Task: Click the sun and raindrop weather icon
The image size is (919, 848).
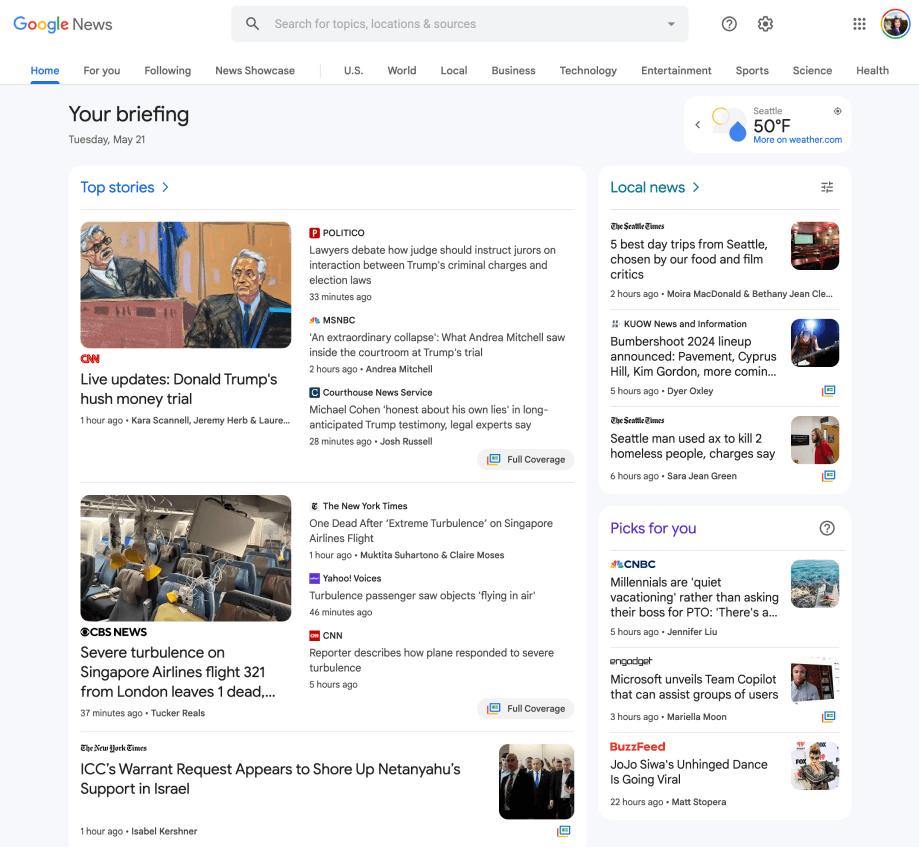Action: [x=729, y=124]
